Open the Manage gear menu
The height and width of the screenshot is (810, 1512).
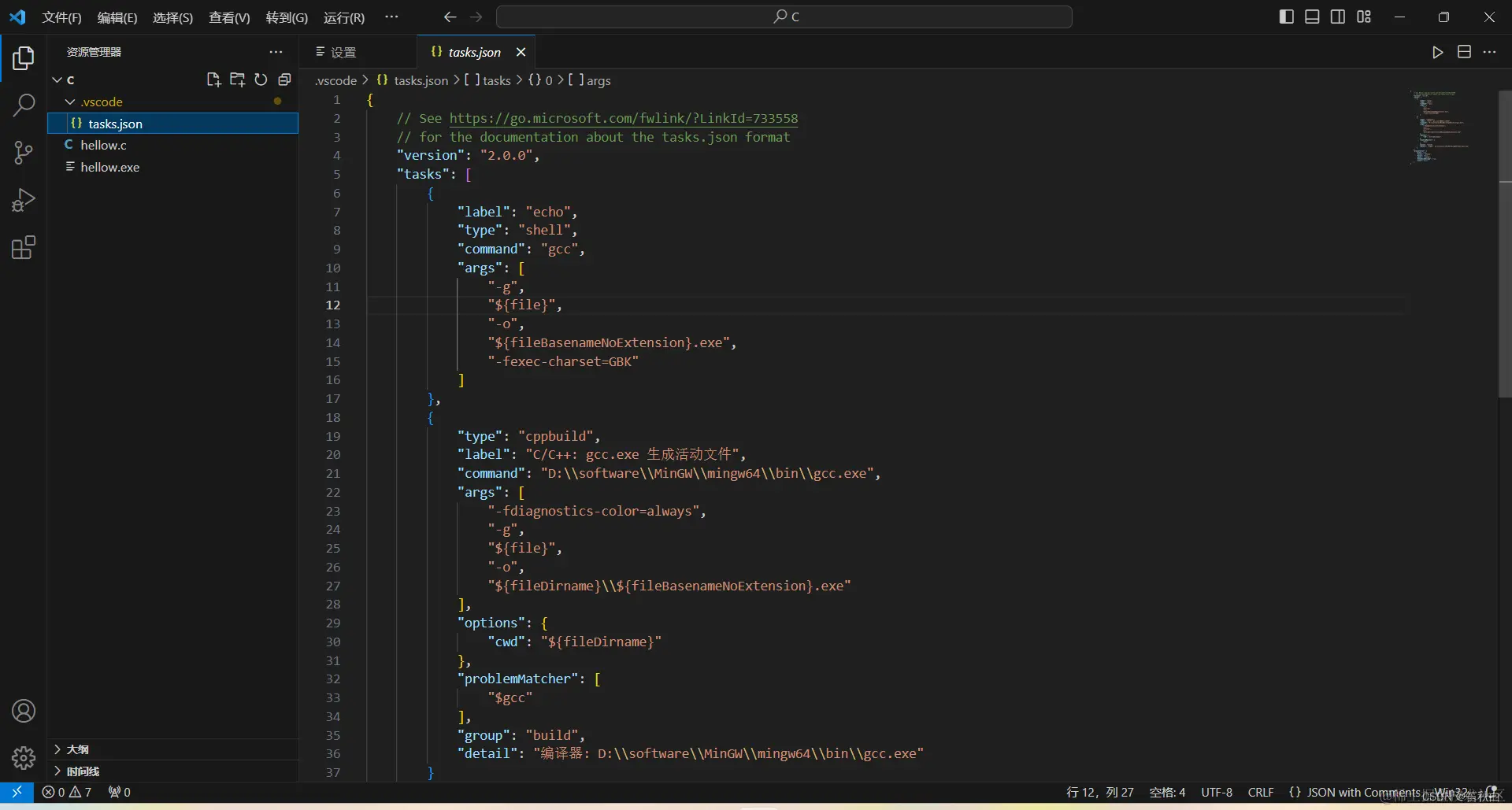click(24, 758)
